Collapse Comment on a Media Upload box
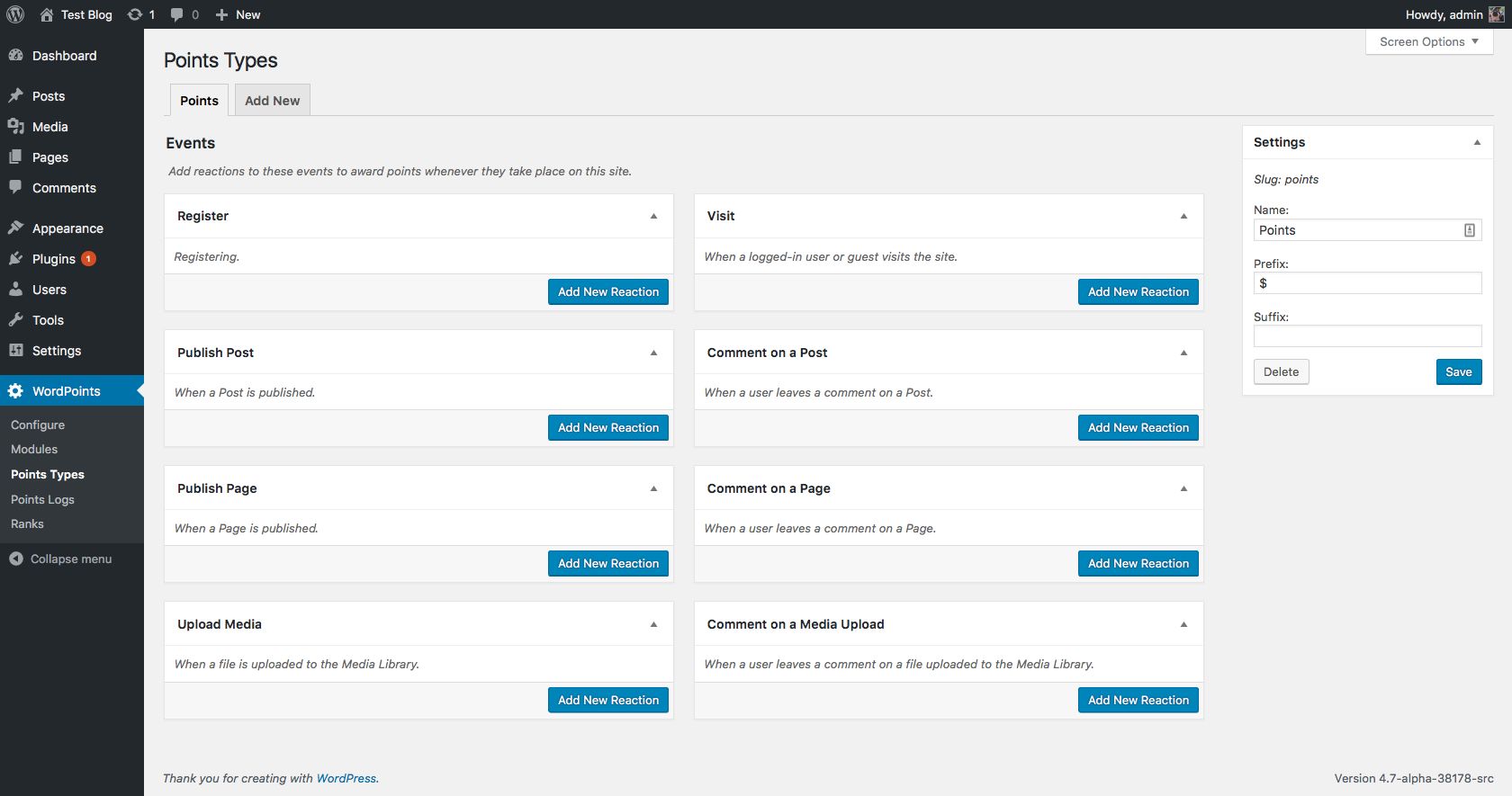This screenshot has width=1512, height=796. click(x=1184, y=624)
